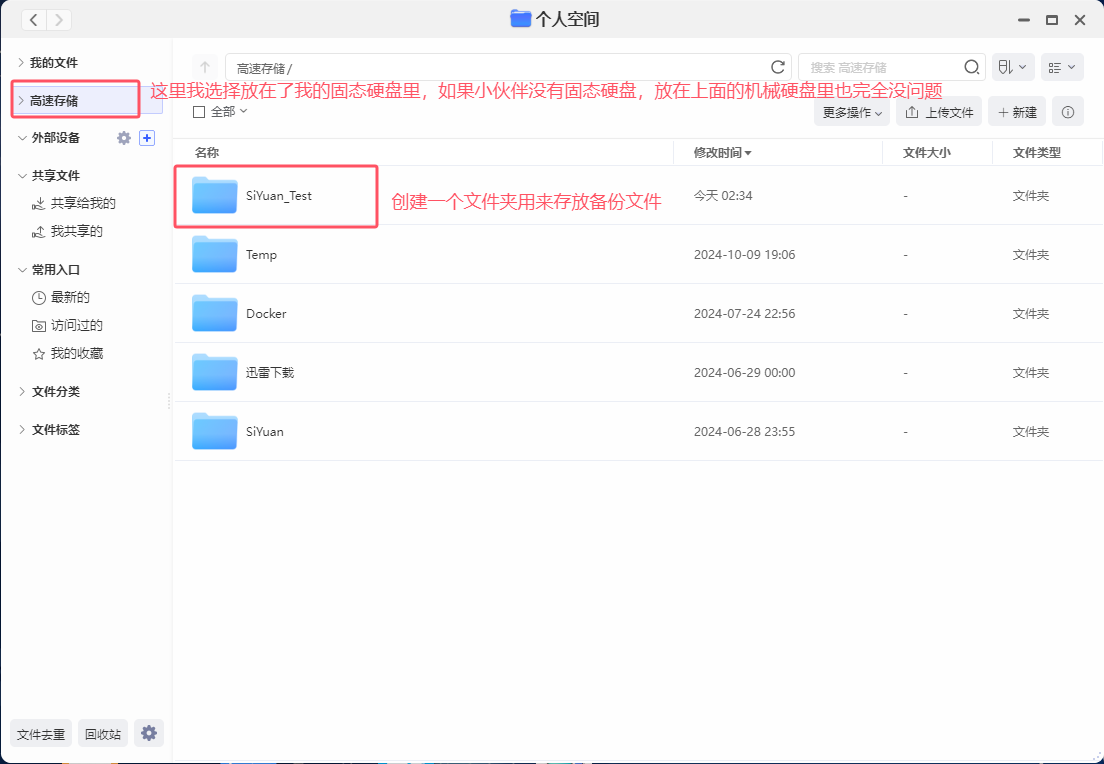Open the sort order dropdown

point(1012,67)
